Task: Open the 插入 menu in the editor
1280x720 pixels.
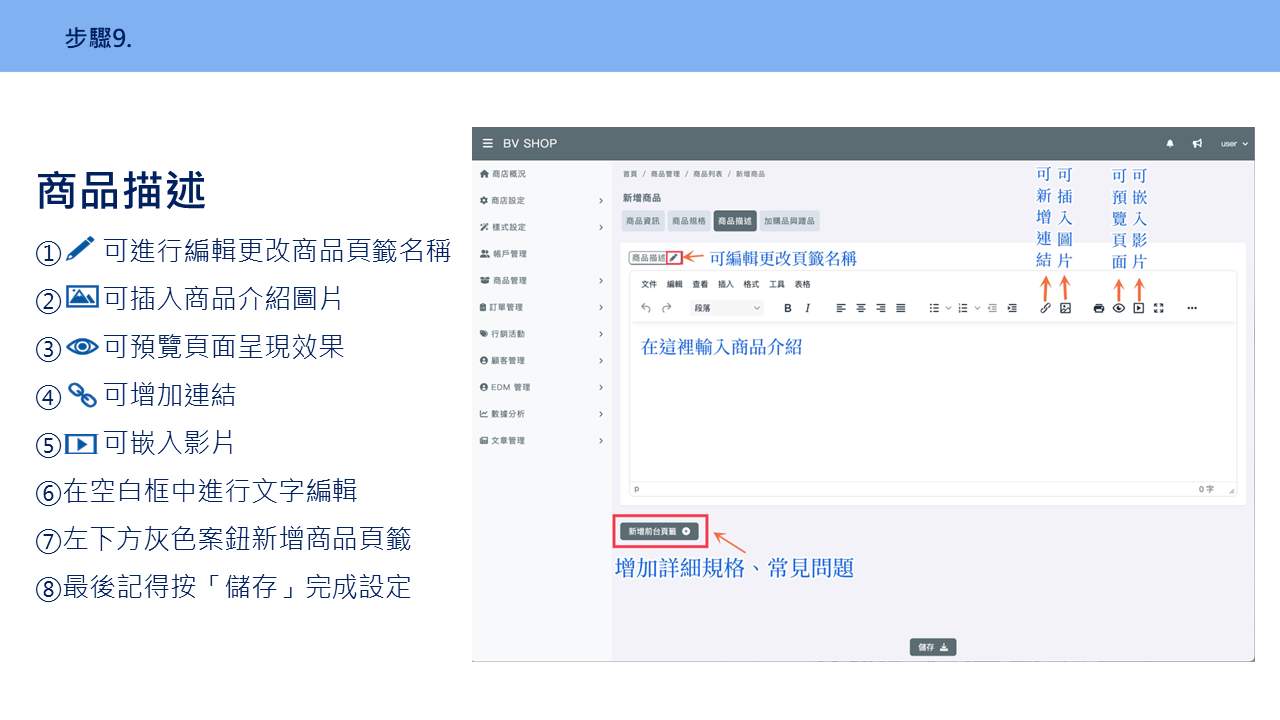Action: pos(726,285)
